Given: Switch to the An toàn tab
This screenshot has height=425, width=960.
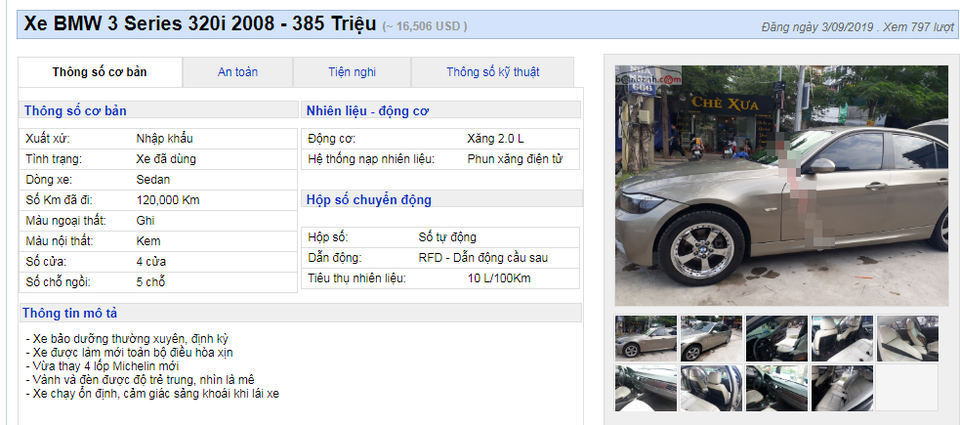Looking at the screenshot, I should point(238,72).
